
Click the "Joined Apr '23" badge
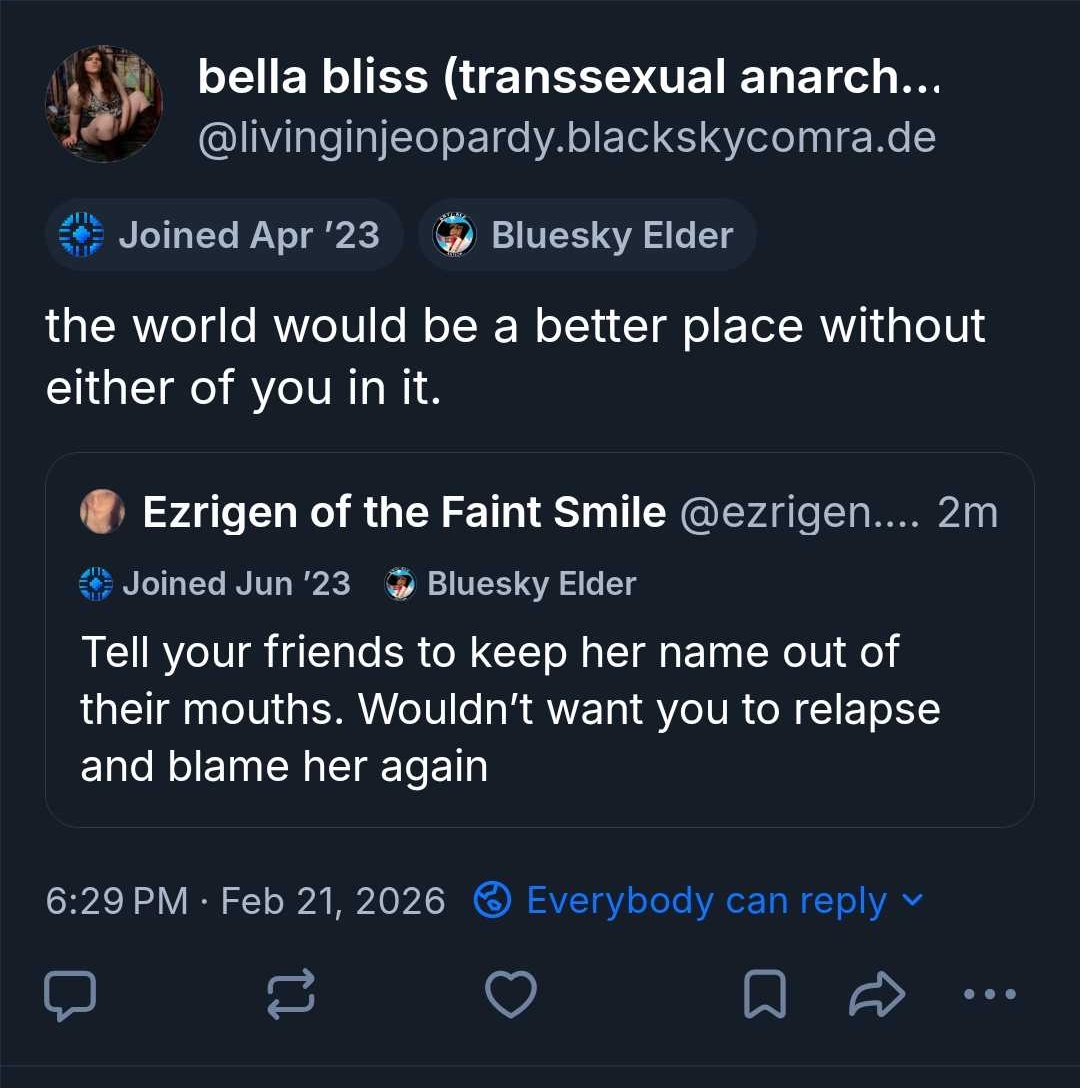[x=224, y=235]
